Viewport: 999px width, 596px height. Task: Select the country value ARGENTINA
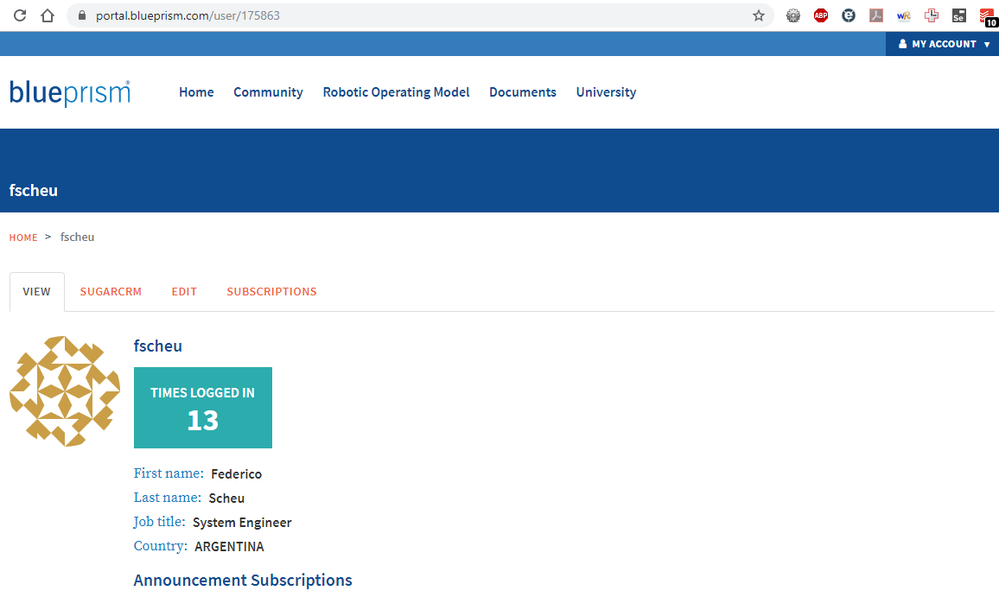tap(229, 547)
